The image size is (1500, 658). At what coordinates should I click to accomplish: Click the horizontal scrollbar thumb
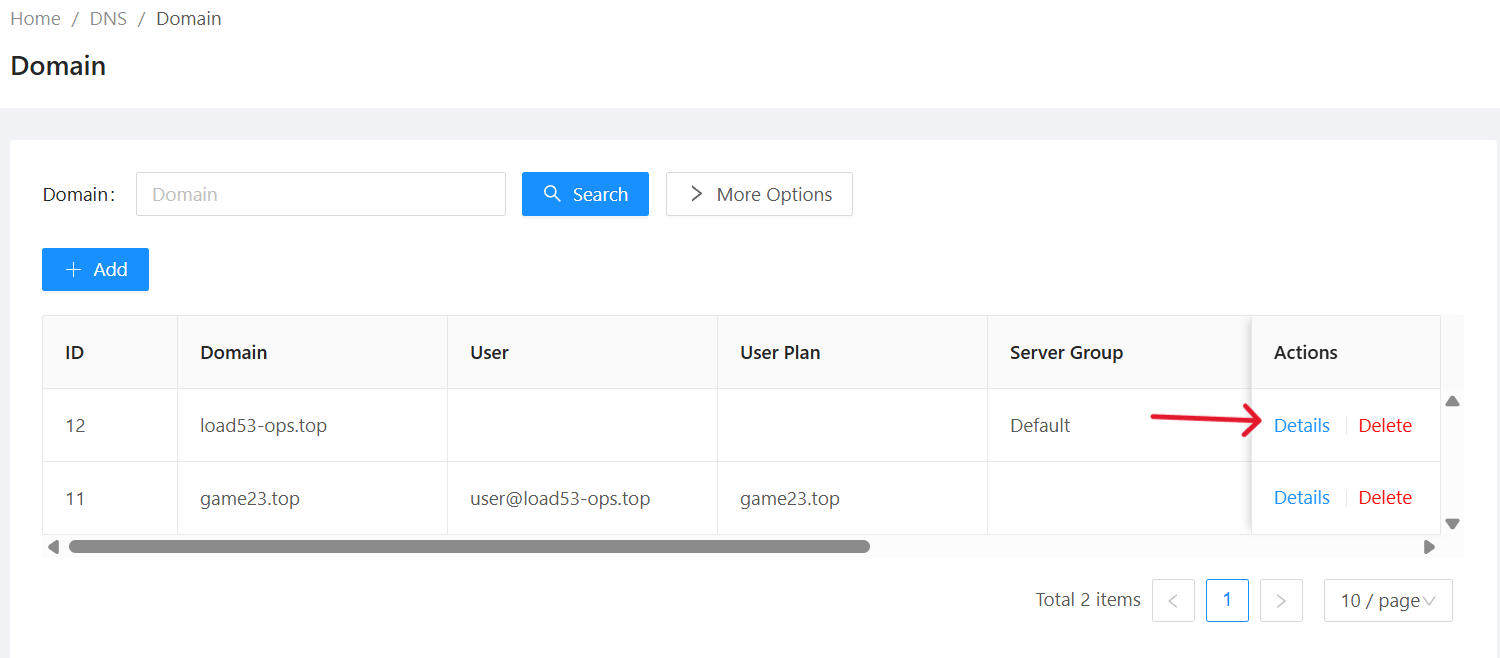tap(468, 547)
